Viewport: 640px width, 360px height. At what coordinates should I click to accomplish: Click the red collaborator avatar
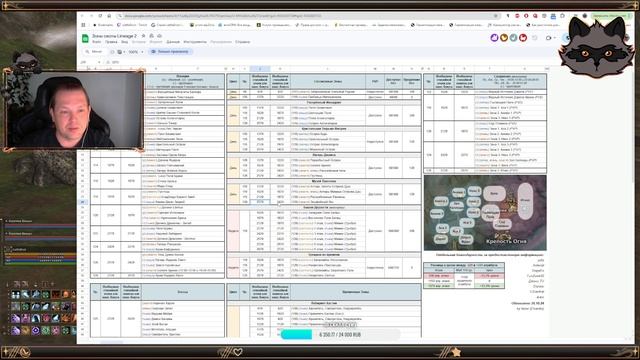tap(522, 38)
